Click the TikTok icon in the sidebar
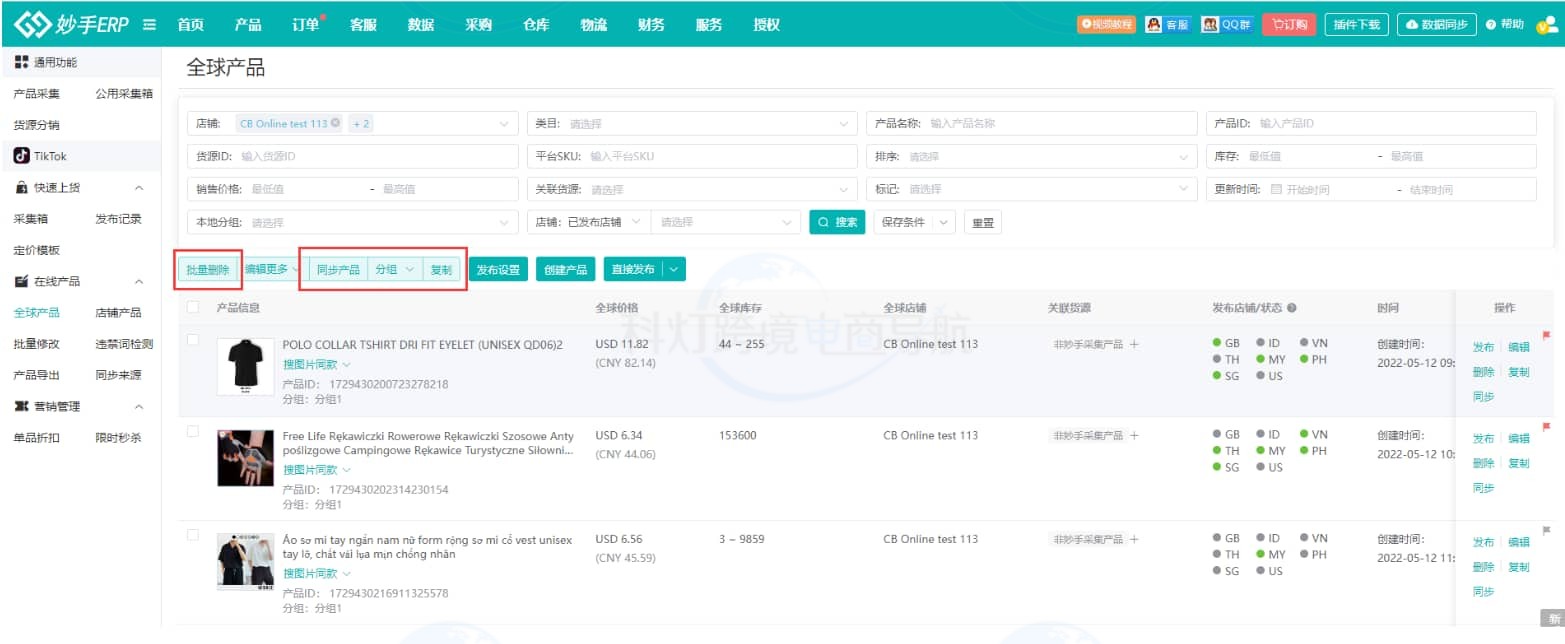The width and height of the screenshot is (1565, 644). 22,156
